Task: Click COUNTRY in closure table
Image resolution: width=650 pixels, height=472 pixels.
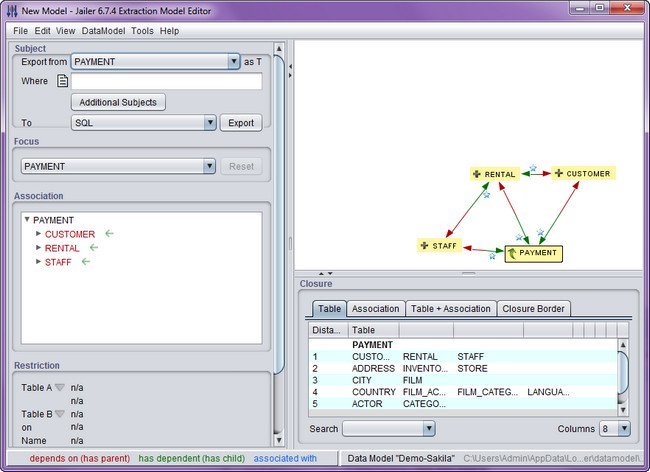Action: pyautogui.click(x=374, y=392)
